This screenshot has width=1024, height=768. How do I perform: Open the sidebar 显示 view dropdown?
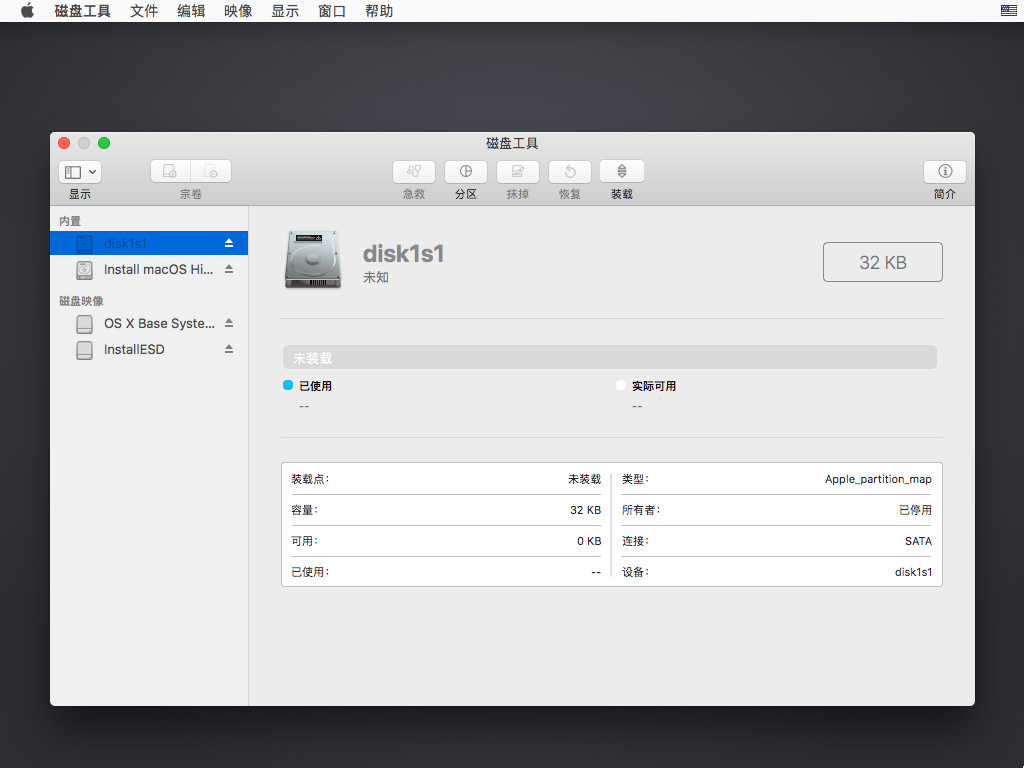click(x=80, y=172)
